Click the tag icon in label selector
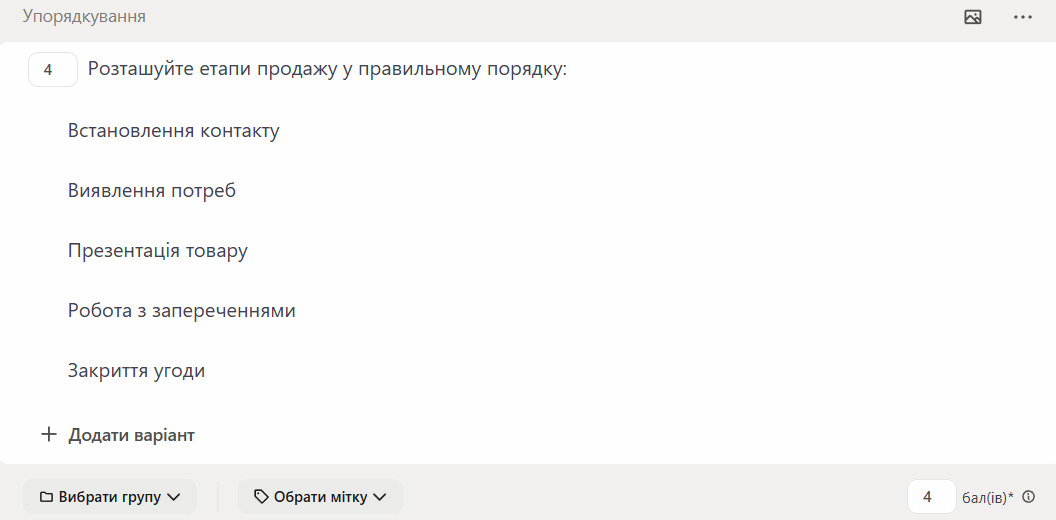This screenshot has height=520, width=1056. pyautogui.click(x=261, y=497)
